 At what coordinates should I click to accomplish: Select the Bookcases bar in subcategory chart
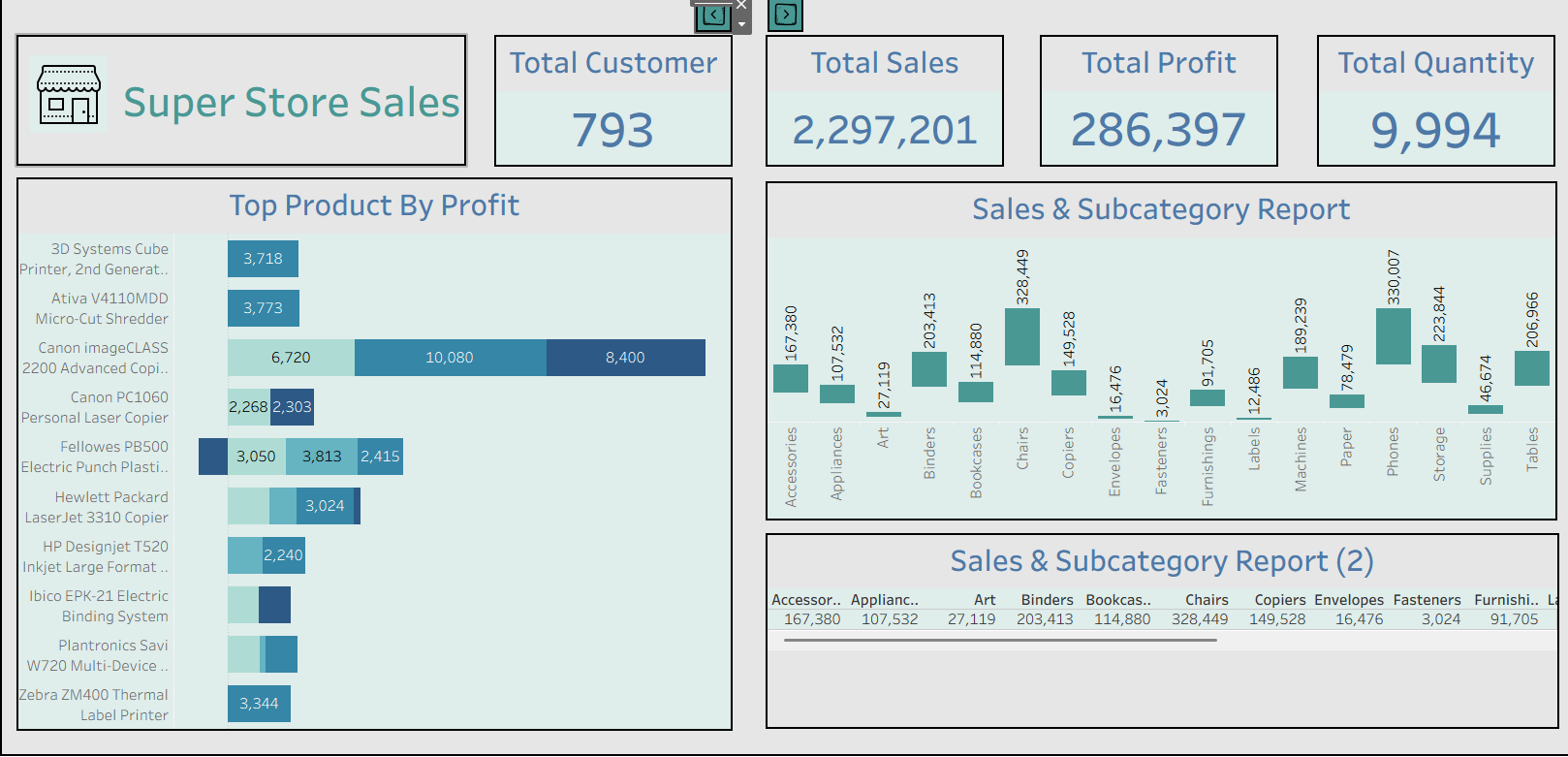976,392
